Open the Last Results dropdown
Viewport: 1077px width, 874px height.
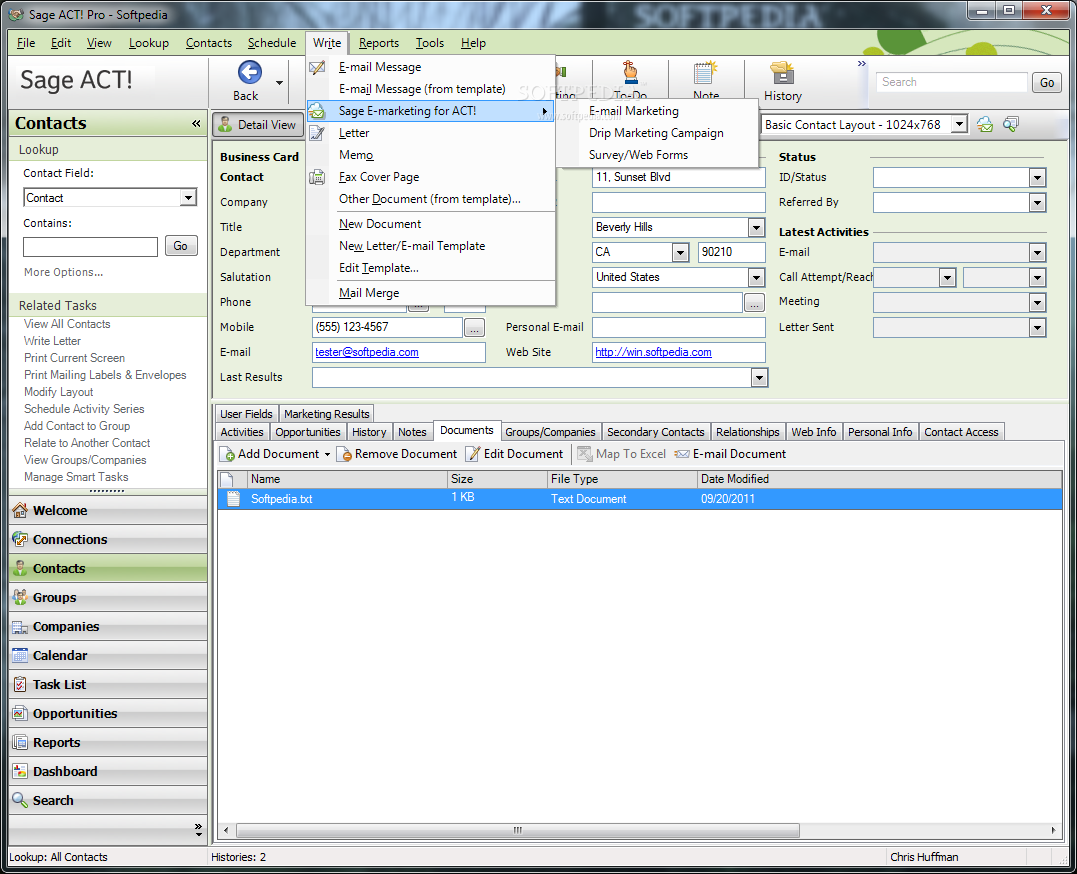pos(759,378)
